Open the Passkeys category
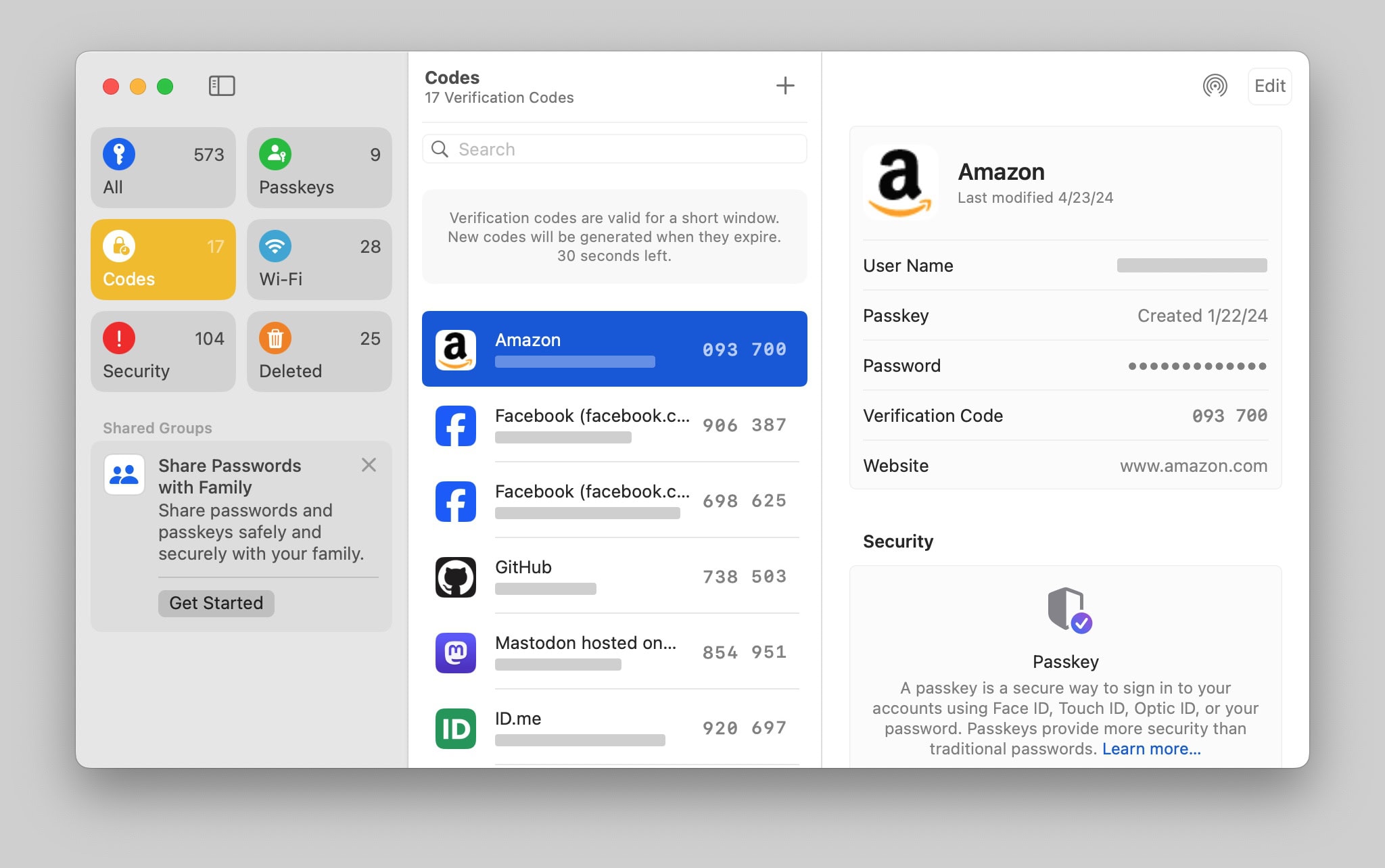The width and height of the screenshot is (1385, 868). (x=319, y=168)
